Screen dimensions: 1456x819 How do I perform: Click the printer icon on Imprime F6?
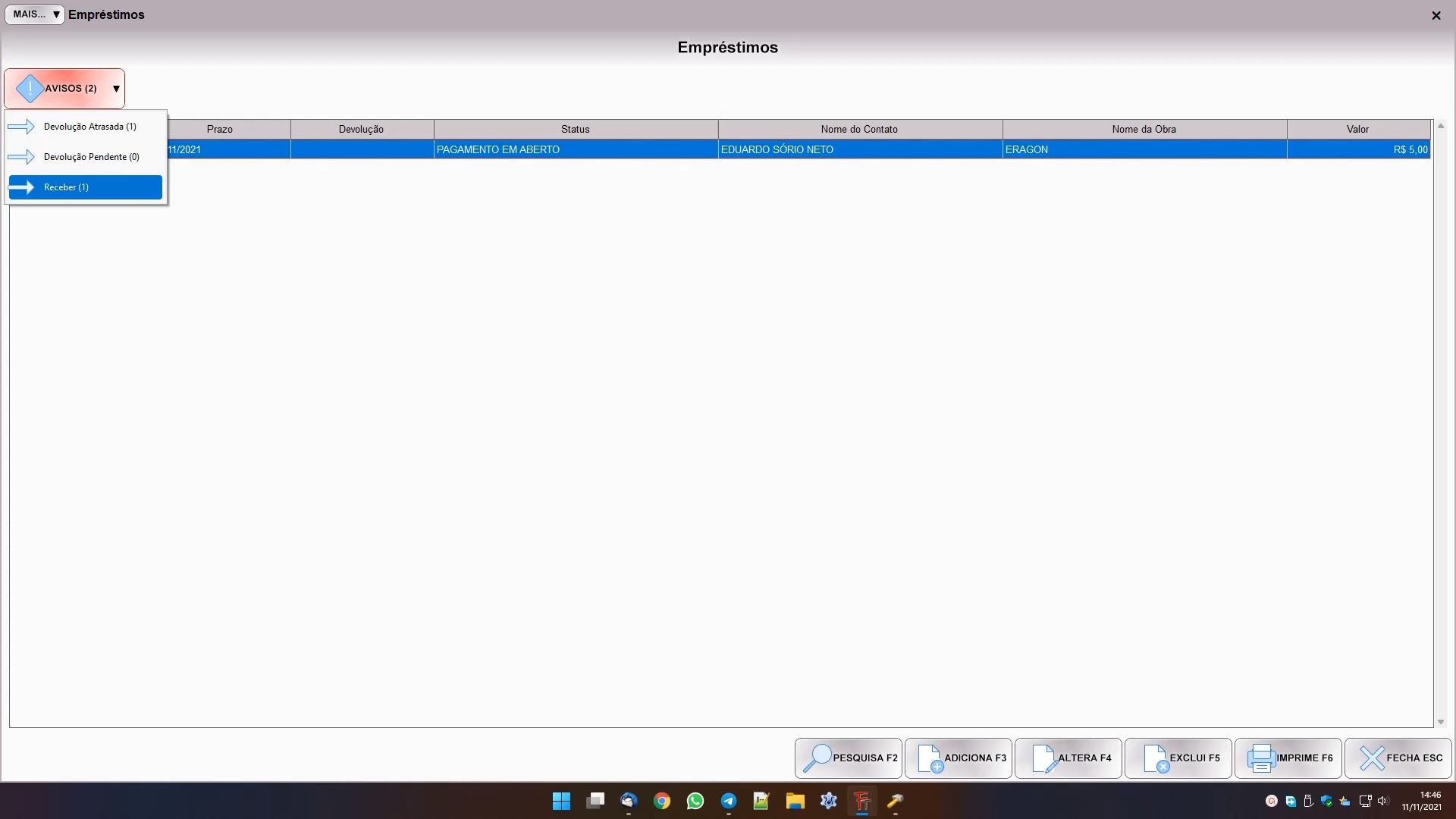point(1260,758)
